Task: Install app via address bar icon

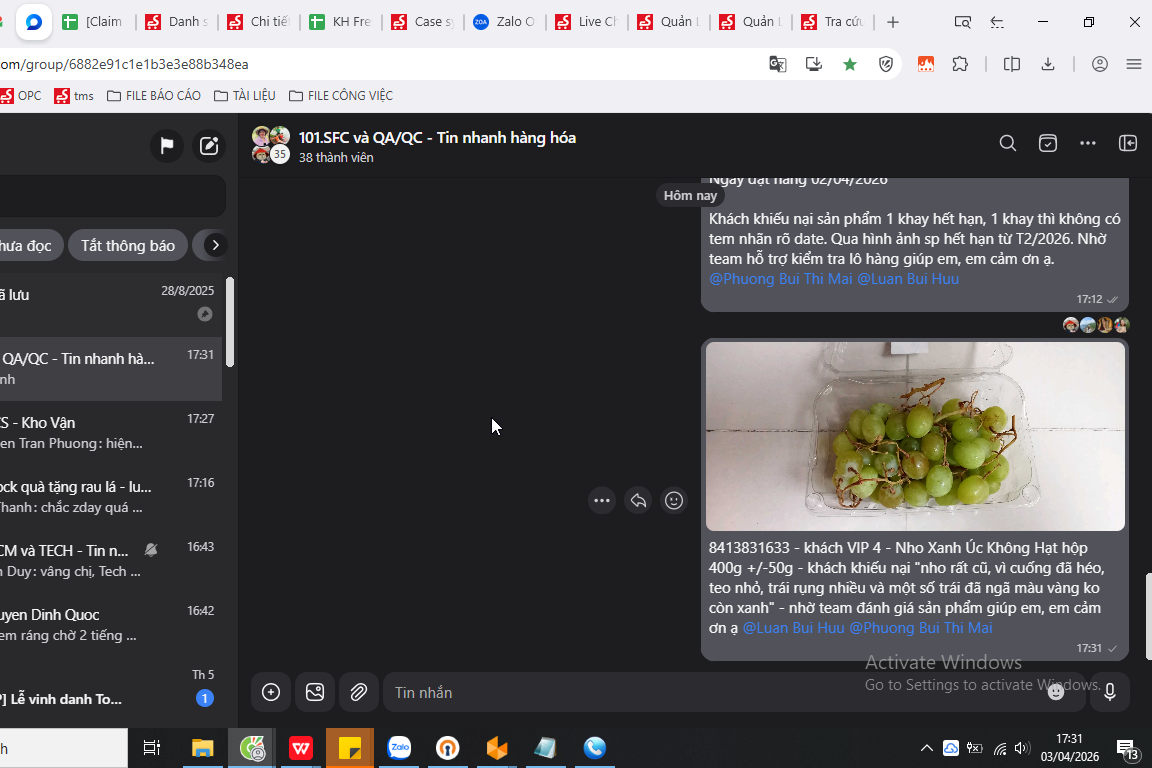Action: pos(813,65)
